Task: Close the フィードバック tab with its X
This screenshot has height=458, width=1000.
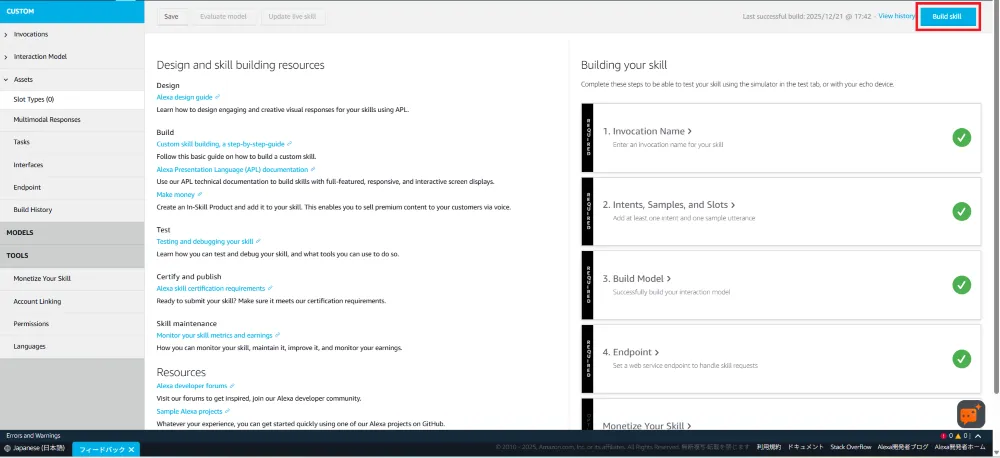Action: [x=131, y=449]
